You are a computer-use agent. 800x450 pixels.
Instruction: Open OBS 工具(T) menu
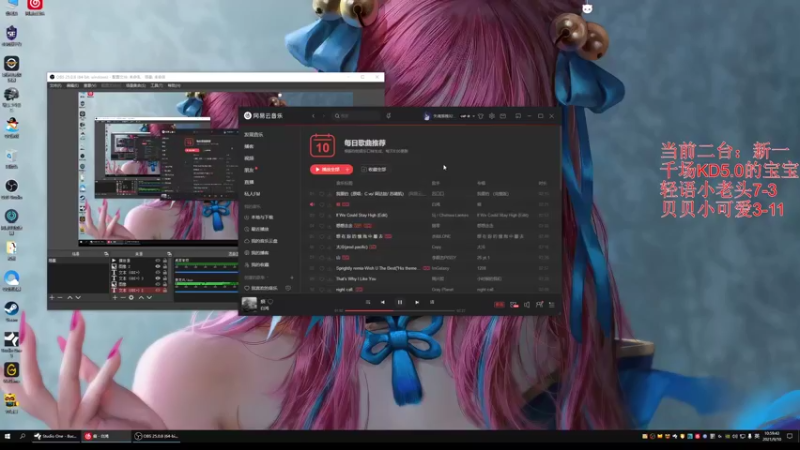[x=156, y=86]
